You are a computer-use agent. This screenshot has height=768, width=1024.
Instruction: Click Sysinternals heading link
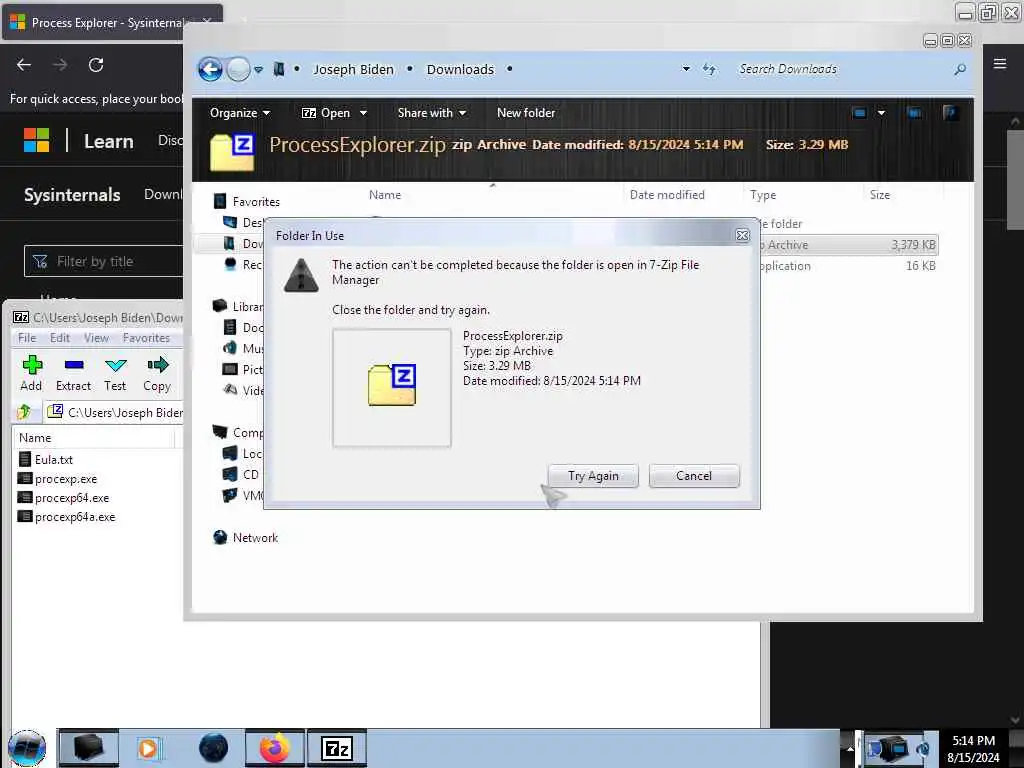(x=72, y=195)
